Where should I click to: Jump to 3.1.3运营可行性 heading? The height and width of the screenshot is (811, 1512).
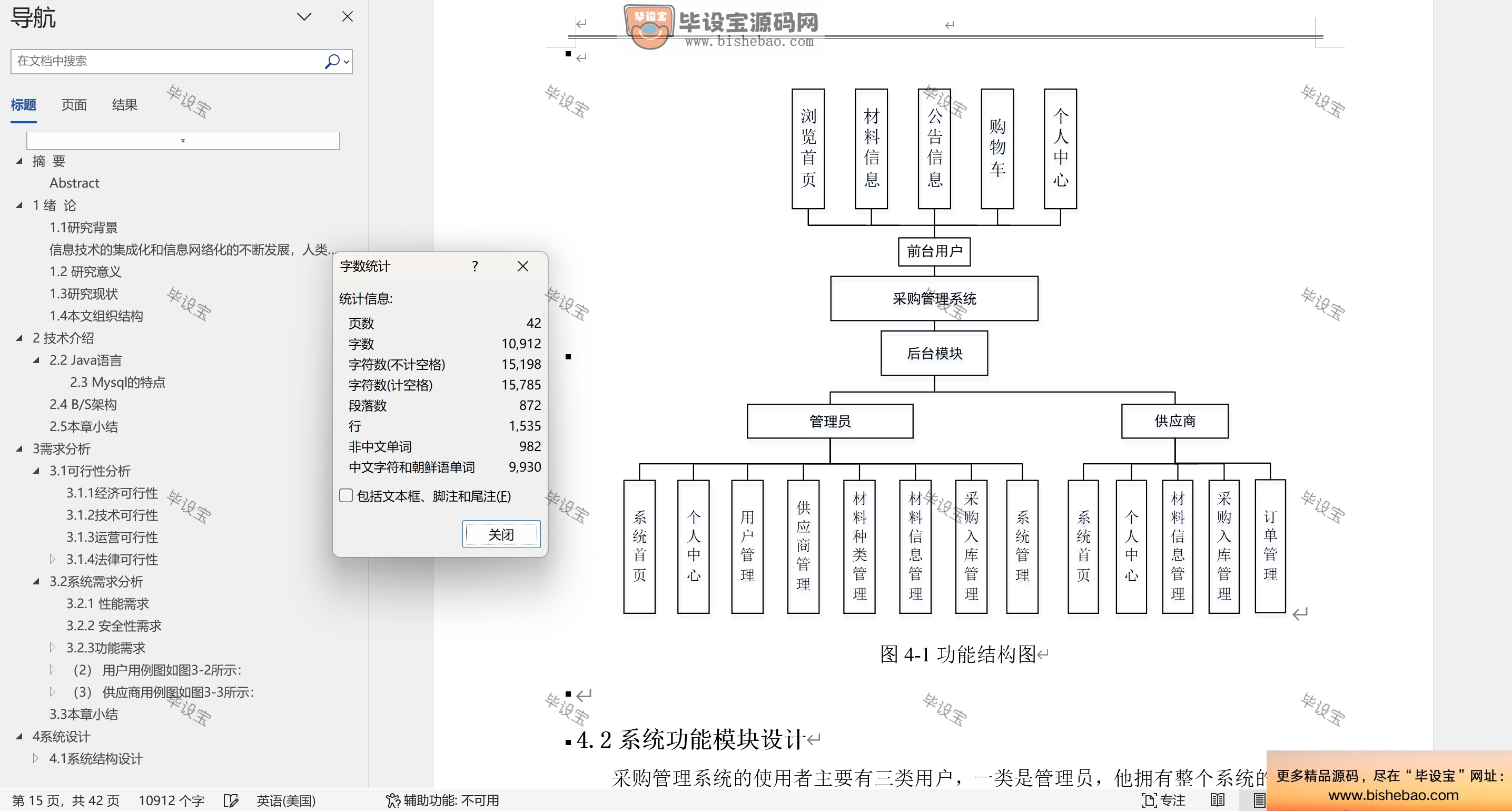click(x=112, y=538)
